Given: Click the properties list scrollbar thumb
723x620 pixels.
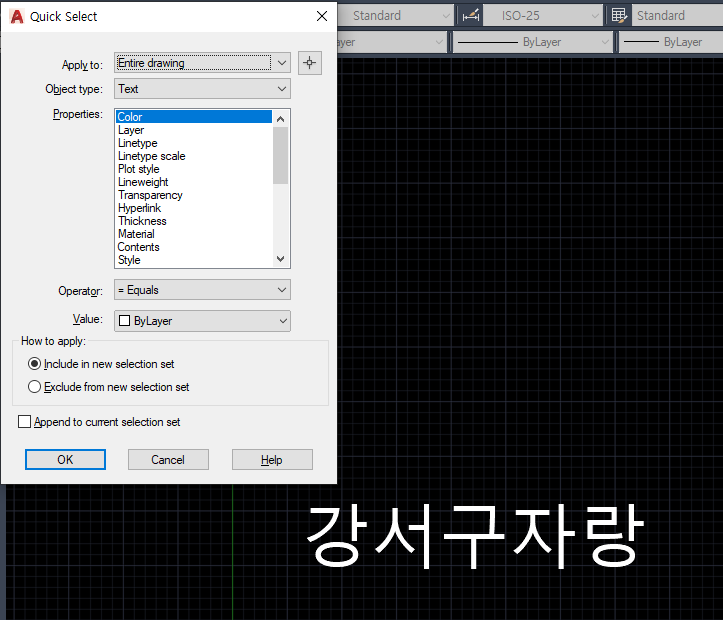Looking at the screenshot, I should tap(280, 155).
